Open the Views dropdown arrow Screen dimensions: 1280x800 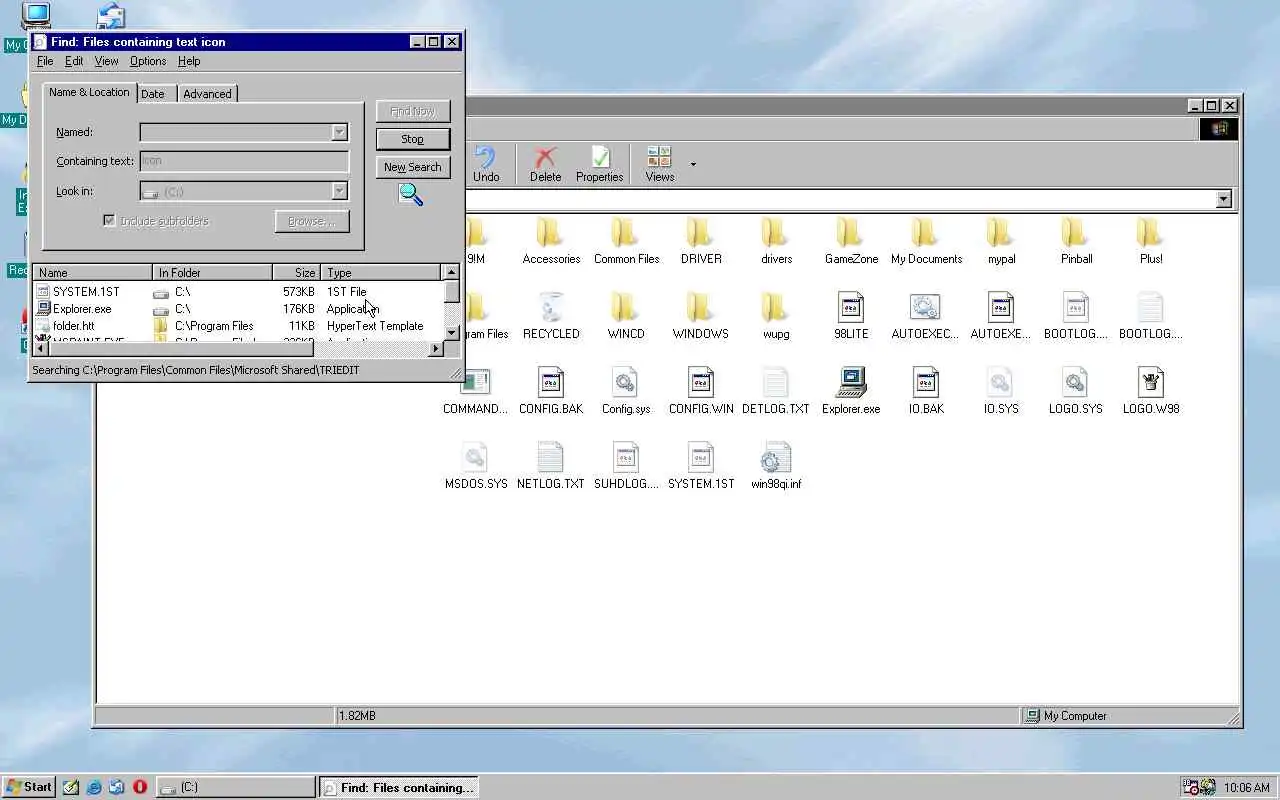point(693,165)
